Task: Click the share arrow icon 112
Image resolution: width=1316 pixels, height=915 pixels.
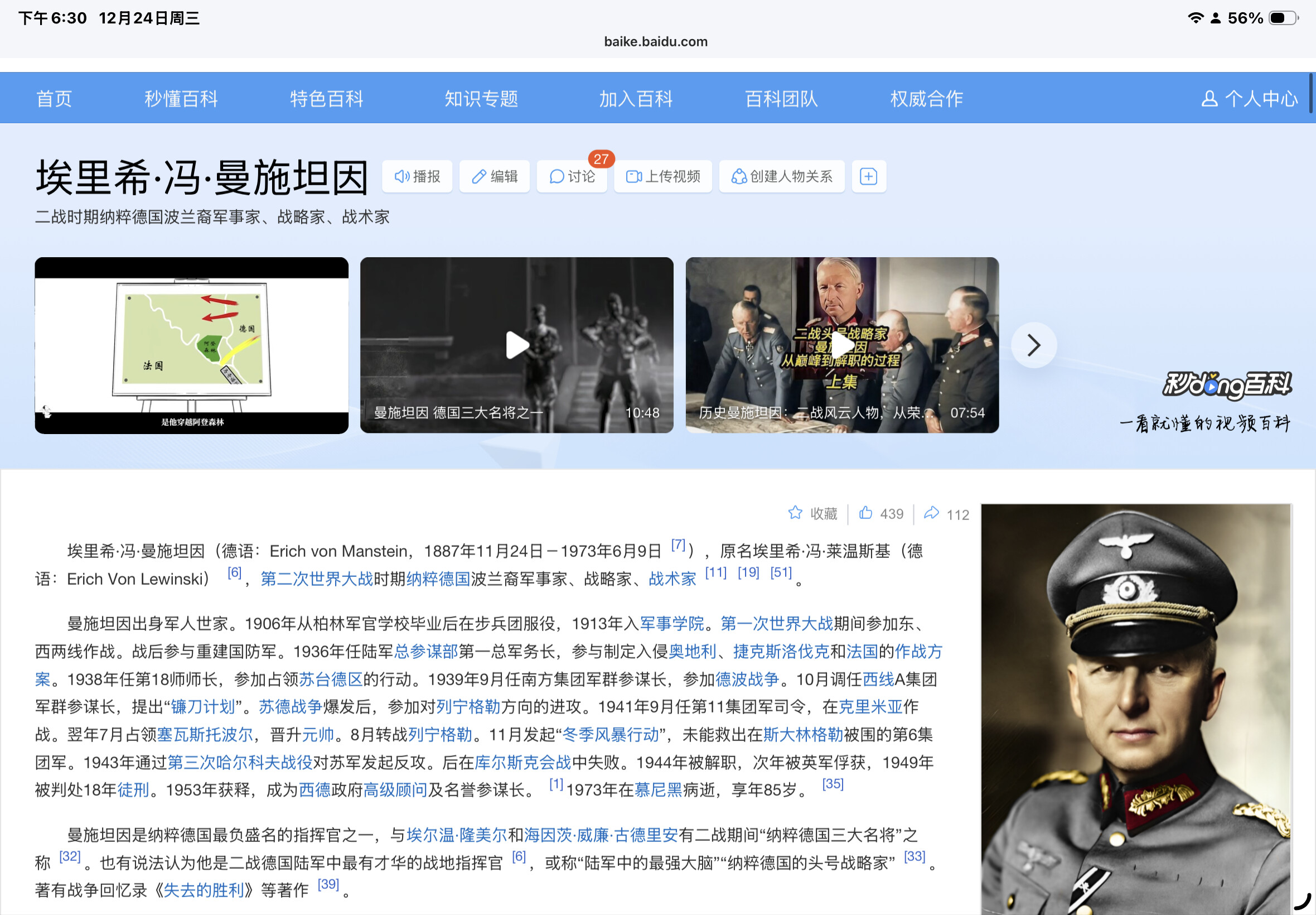Action: pos(932,513)
